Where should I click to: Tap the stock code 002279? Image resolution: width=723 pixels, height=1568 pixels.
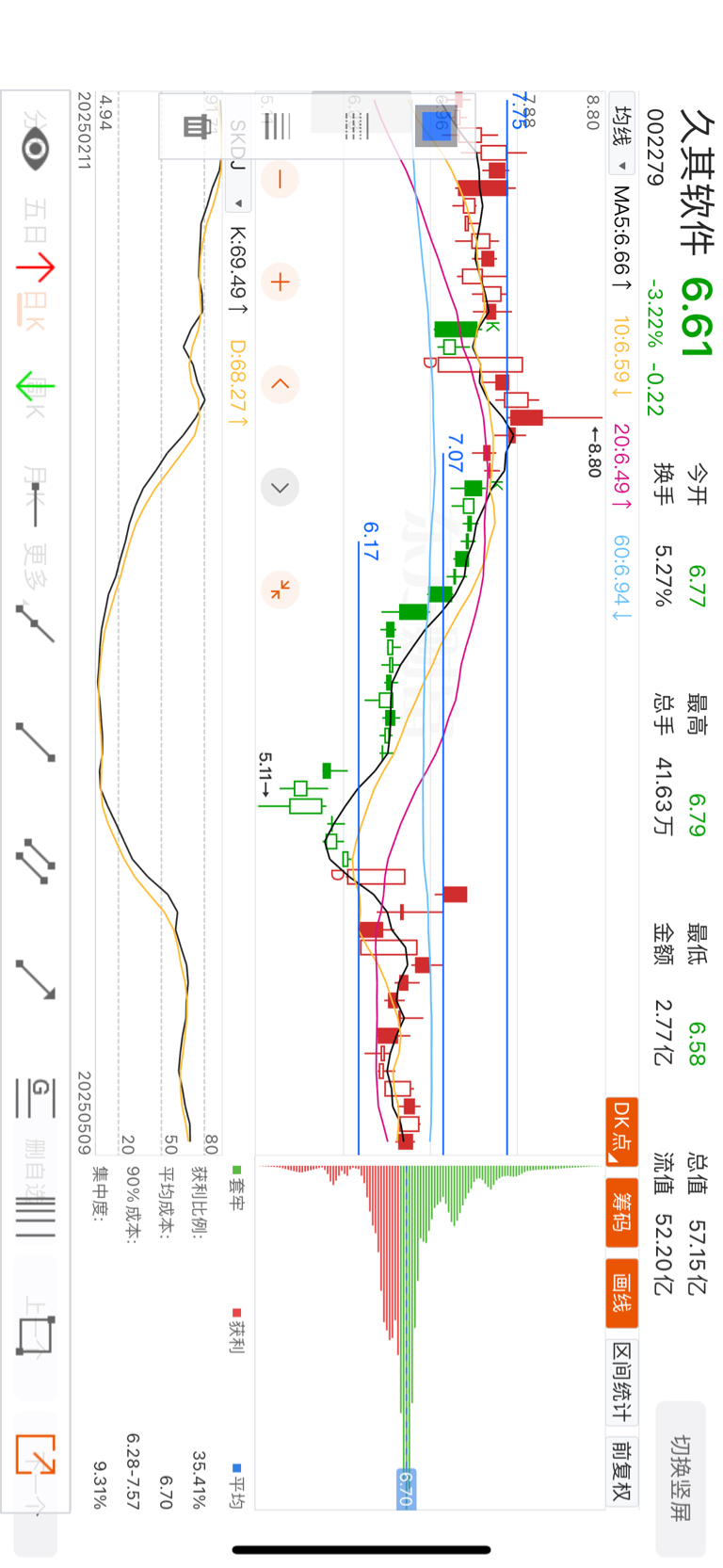coord(656,148)
